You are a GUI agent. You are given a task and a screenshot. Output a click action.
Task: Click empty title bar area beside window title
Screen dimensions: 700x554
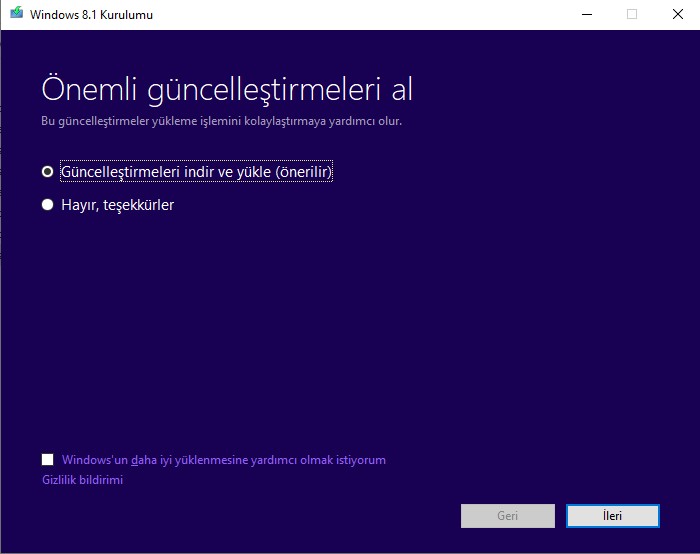(x=350, y=15)
